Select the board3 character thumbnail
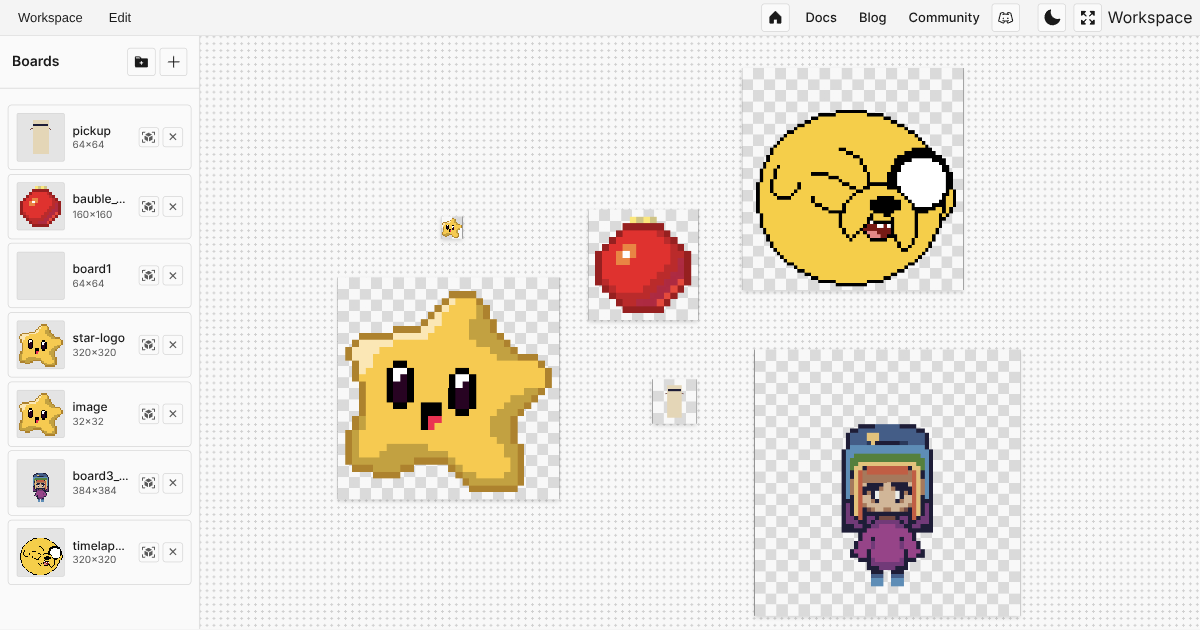1200x630 pixels. tap(41, 482)
